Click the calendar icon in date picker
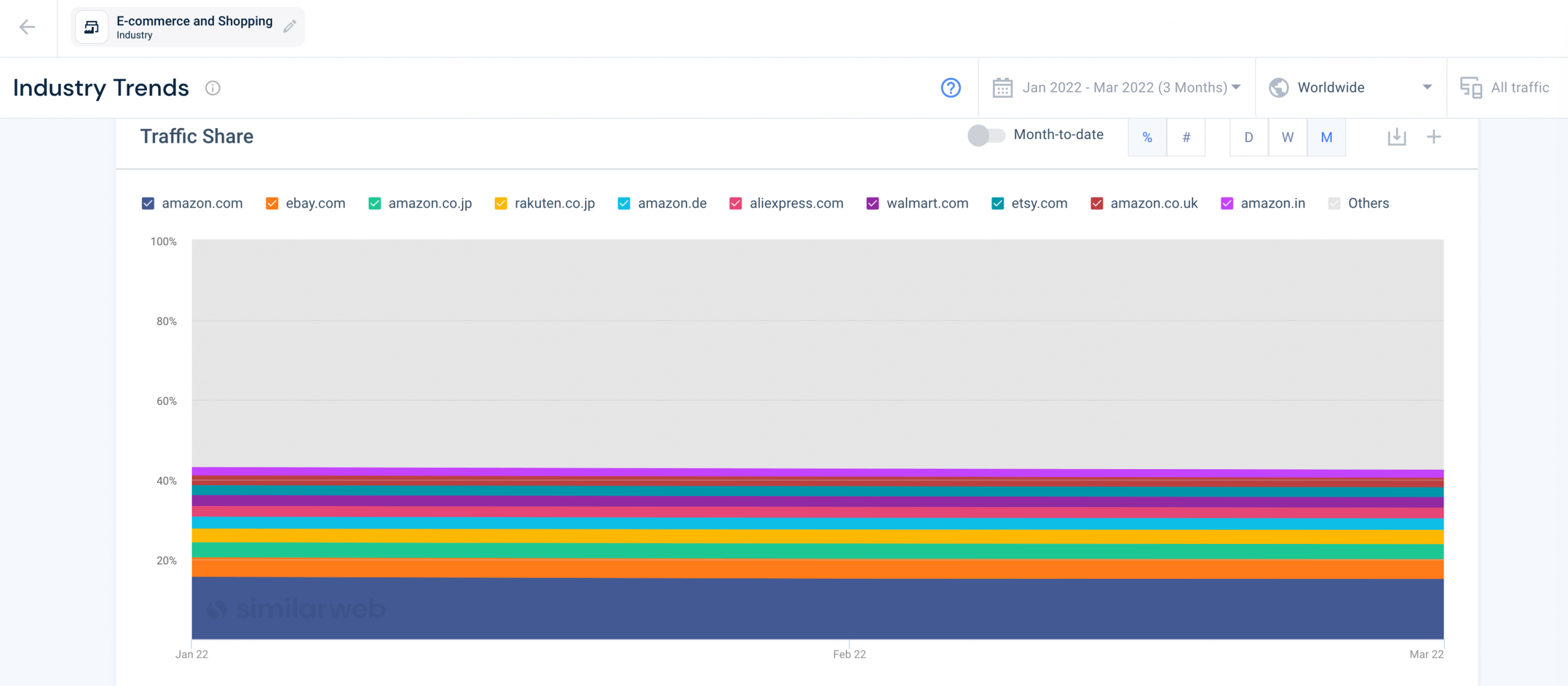The width and height of the screenshot is (1568, 686). tap(1002, 88)
